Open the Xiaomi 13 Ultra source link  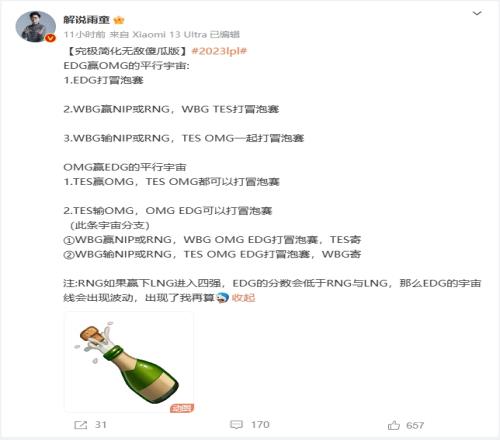[169, 35]
